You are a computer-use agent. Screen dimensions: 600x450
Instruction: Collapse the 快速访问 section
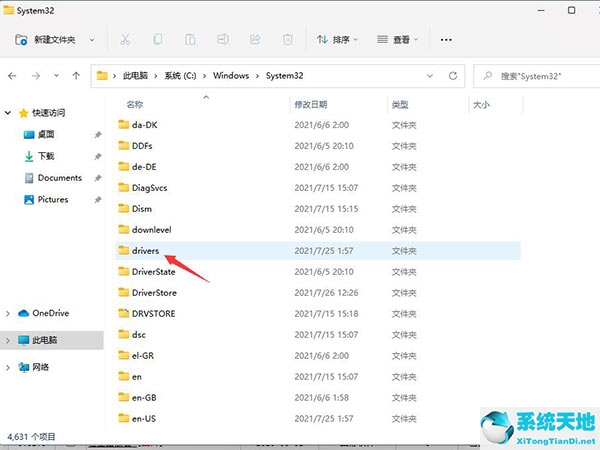click(x=8, y=113)
